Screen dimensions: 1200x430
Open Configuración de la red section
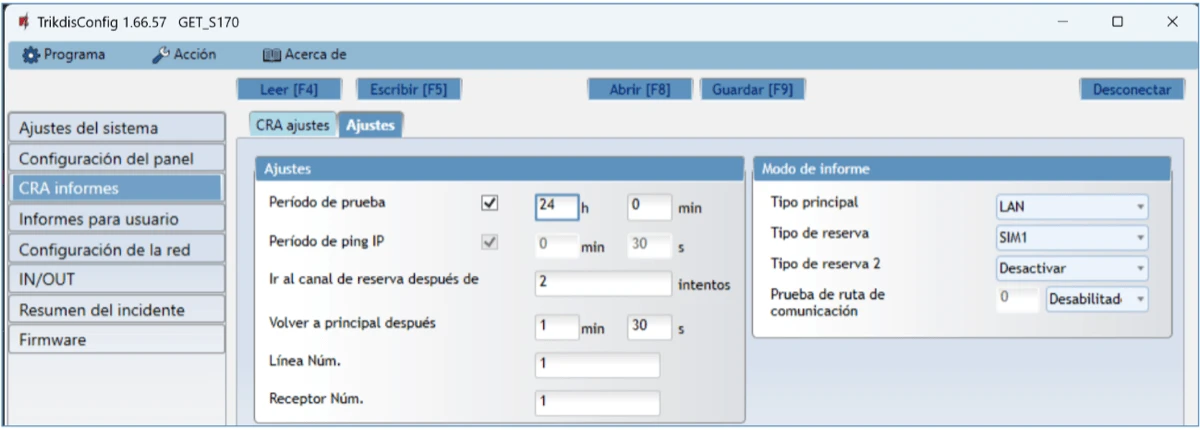pyautogui.click(x=115, y=249)
